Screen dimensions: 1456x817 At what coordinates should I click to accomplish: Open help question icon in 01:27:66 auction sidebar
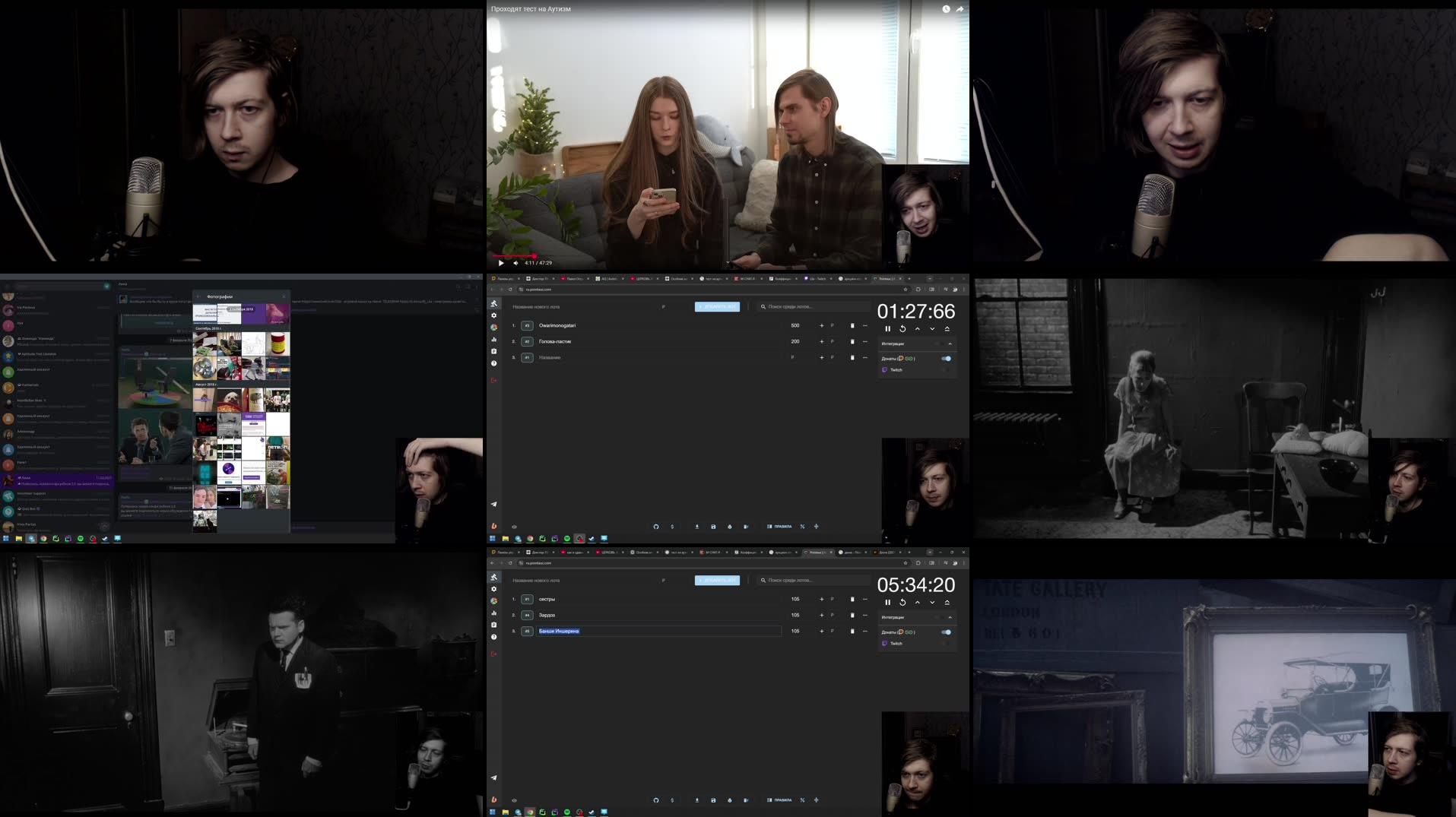493,363
